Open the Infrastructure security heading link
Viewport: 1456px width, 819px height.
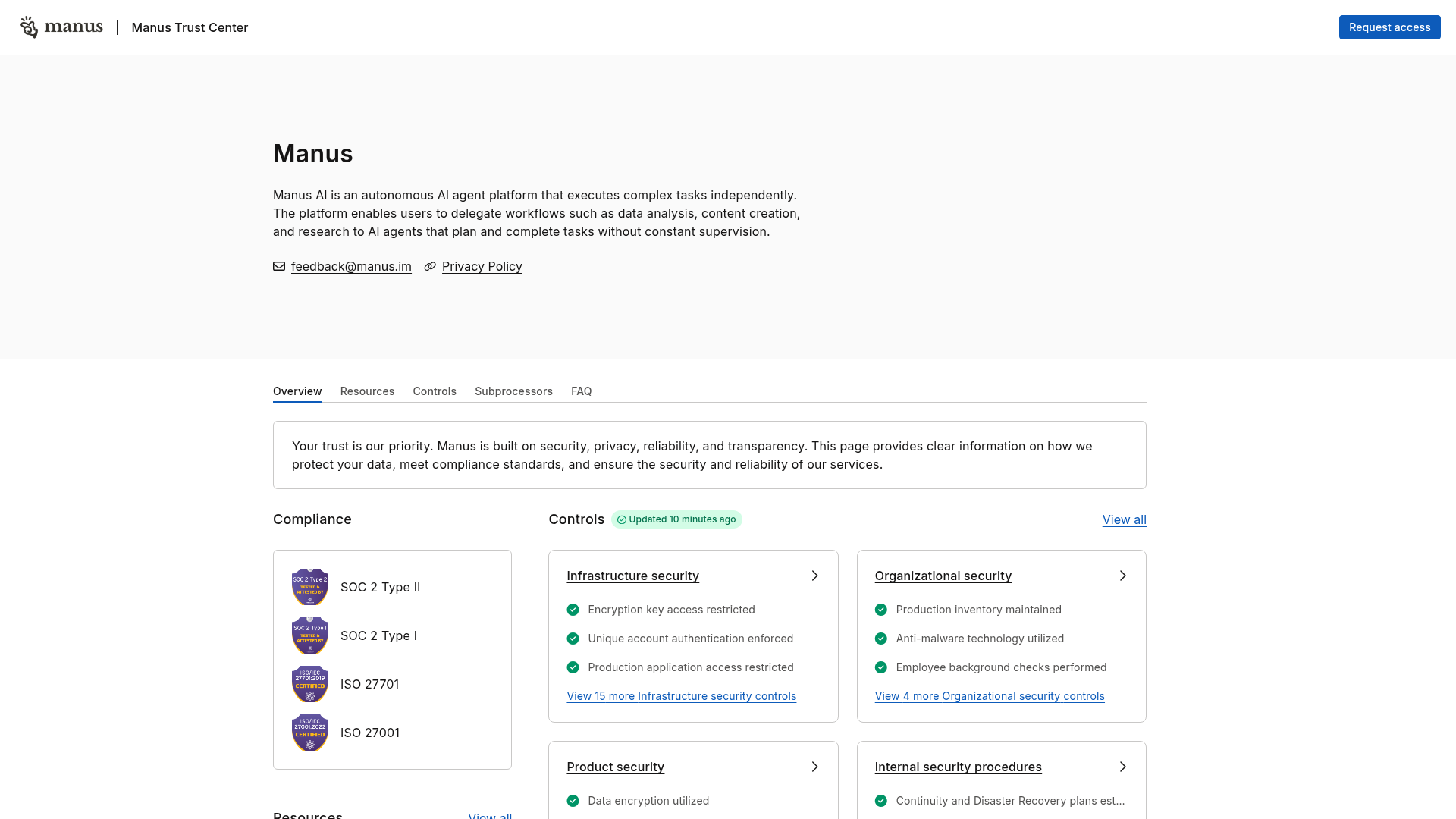coord(632,576)
